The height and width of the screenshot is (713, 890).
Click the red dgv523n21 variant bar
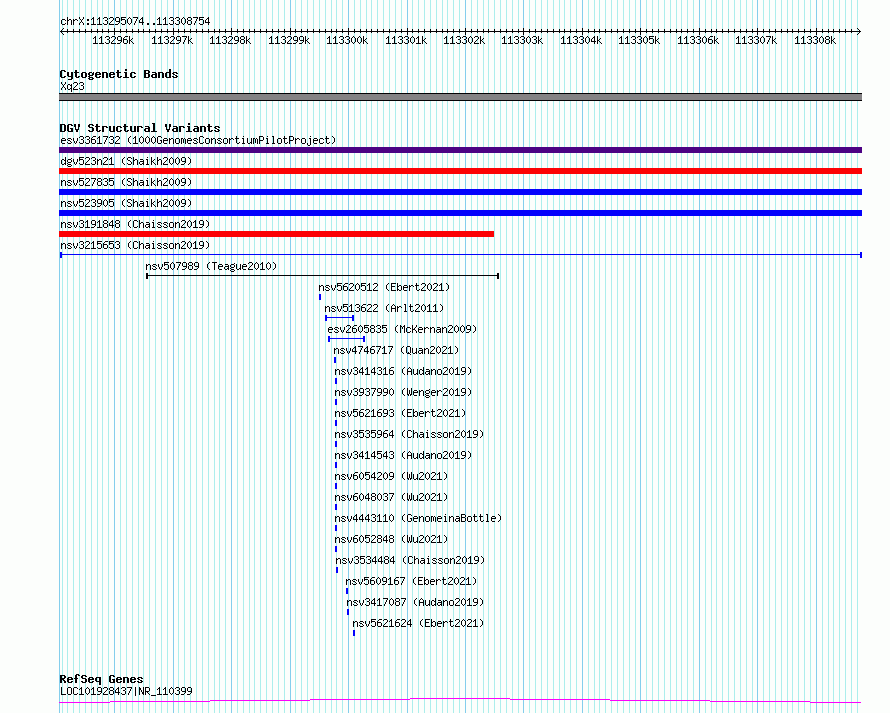click(460, 171)
